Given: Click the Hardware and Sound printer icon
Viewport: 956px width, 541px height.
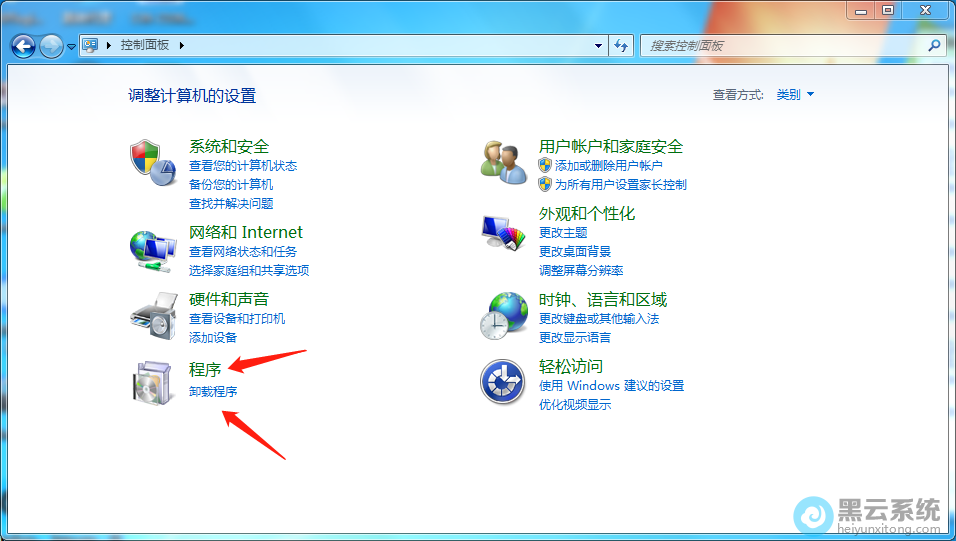Looking at the screenshot, I should point(152,316).
